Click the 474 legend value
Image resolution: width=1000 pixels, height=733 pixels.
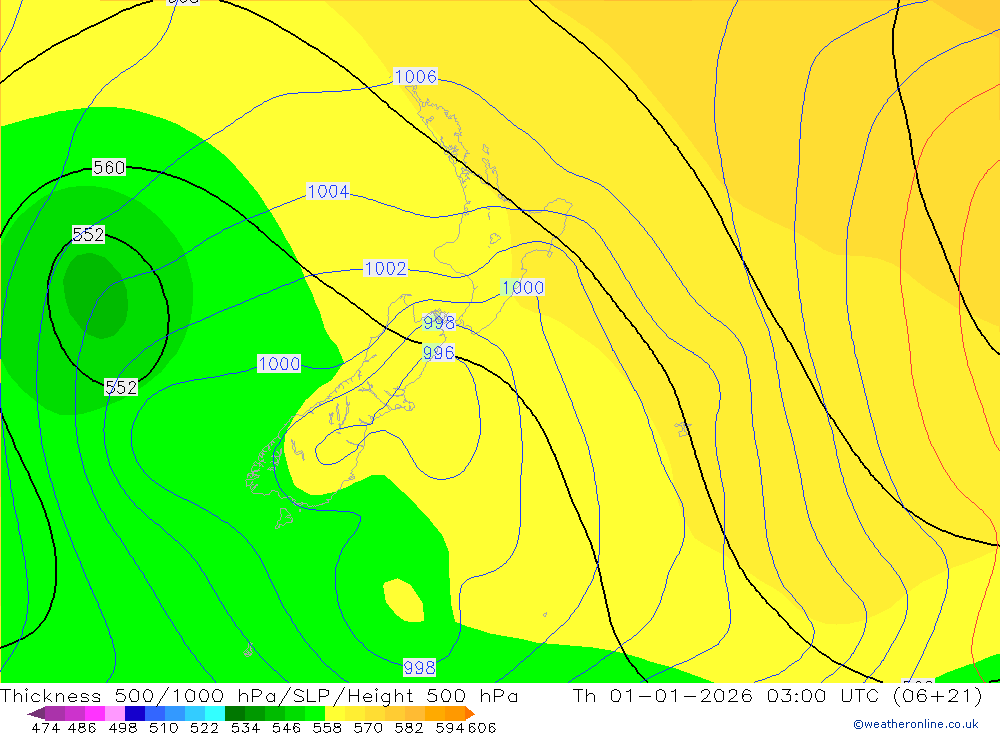[x=45, y=727]
